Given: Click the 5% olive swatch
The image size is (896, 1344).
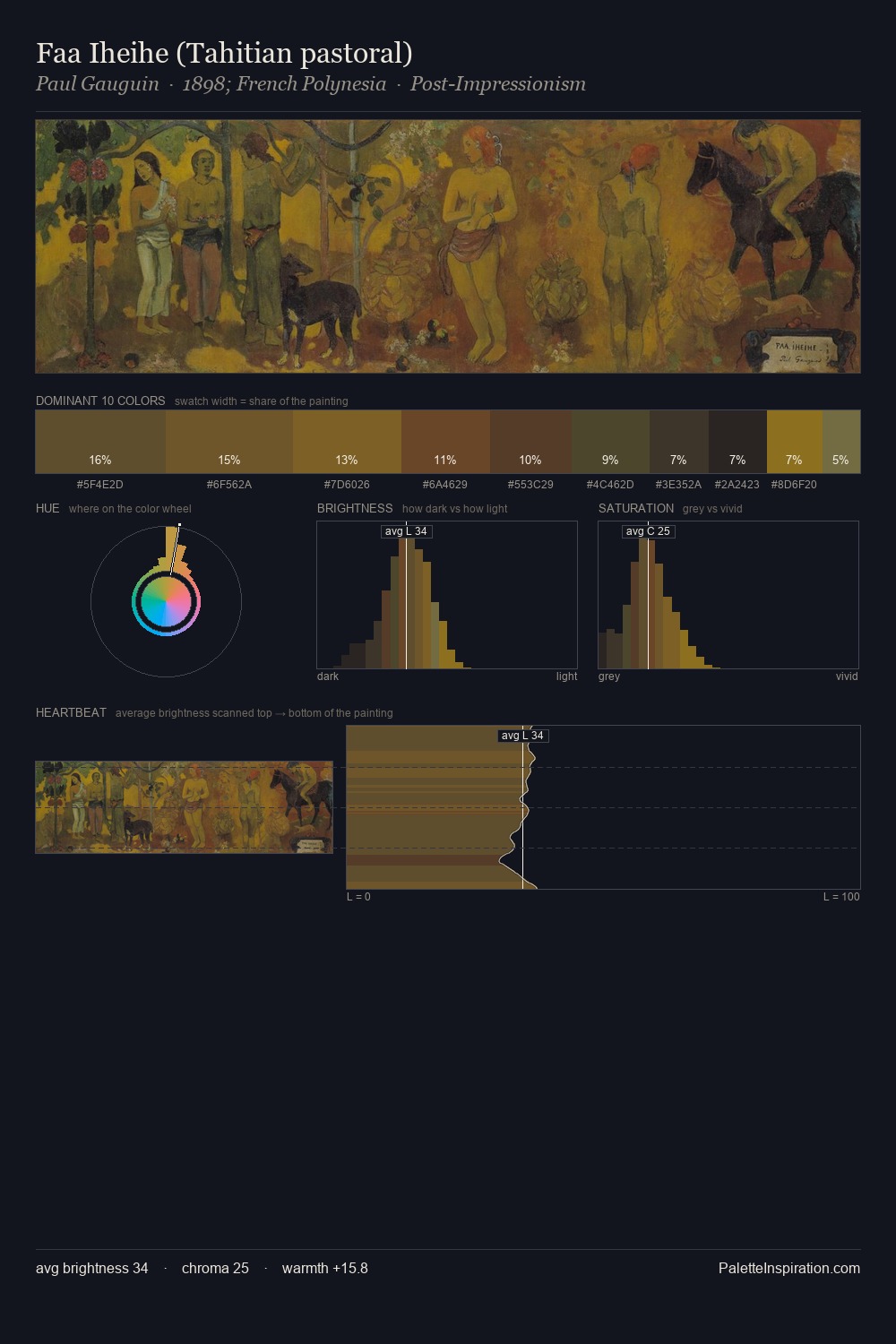Looking at the screenshot, I should 840,442.
